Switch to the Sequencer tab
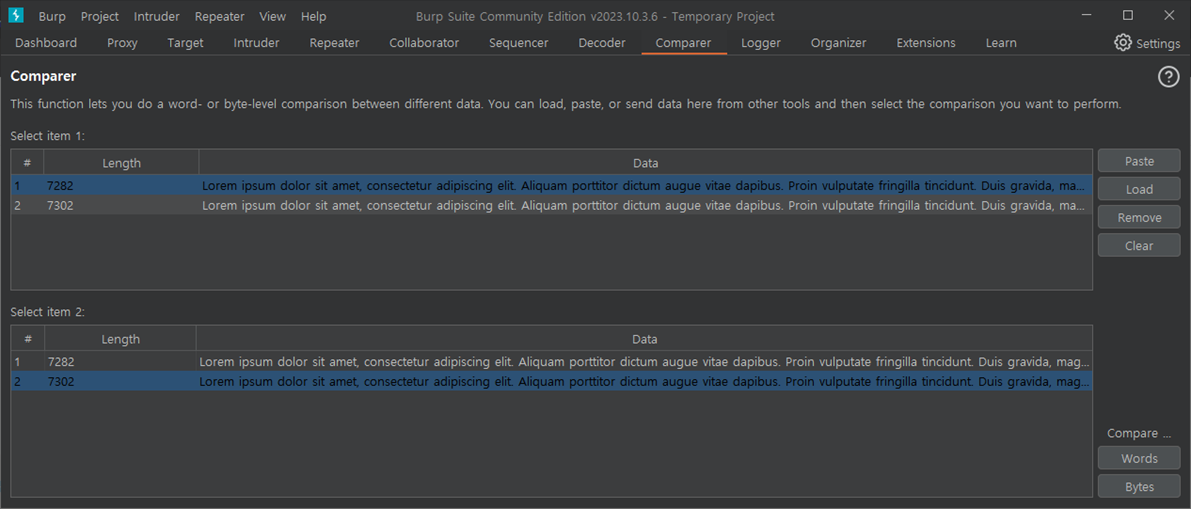This screenshot has height=509, width=1191. (x=519, y=43)
